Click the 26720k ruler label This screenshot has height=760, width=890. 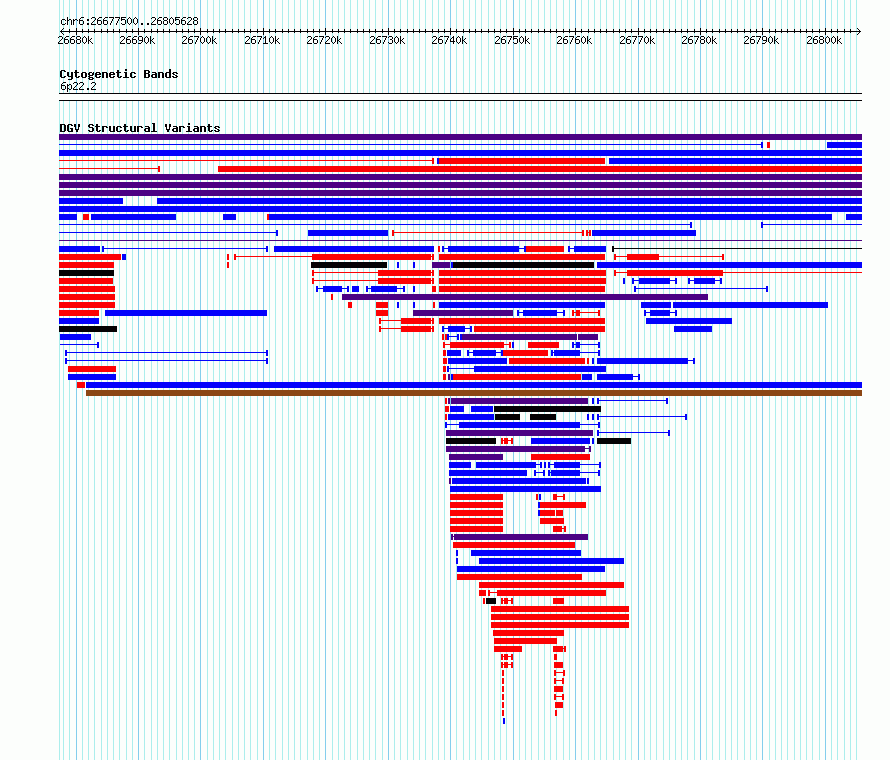pos(324,40)
